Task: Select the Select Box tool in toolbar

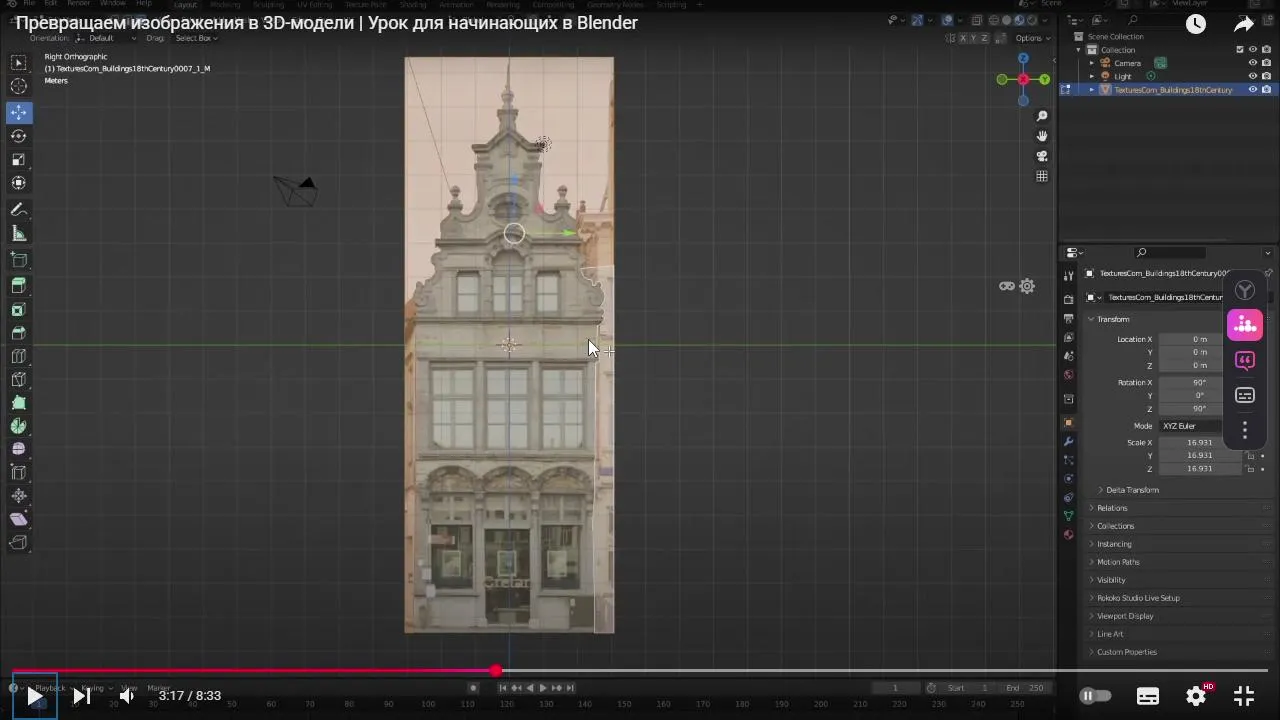Action: [19, 63]
